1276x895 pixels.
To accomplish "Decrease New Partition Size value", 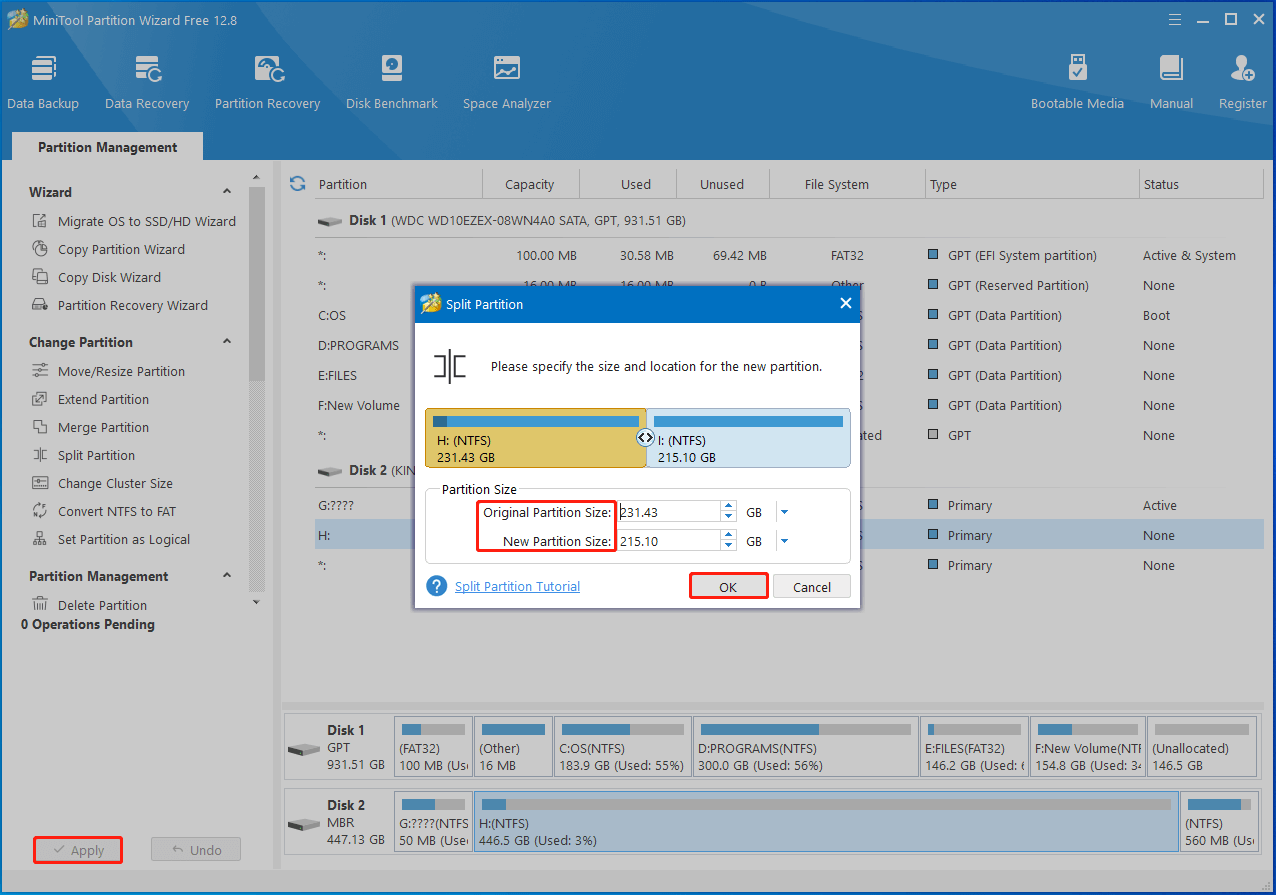I will coord(729,546).
